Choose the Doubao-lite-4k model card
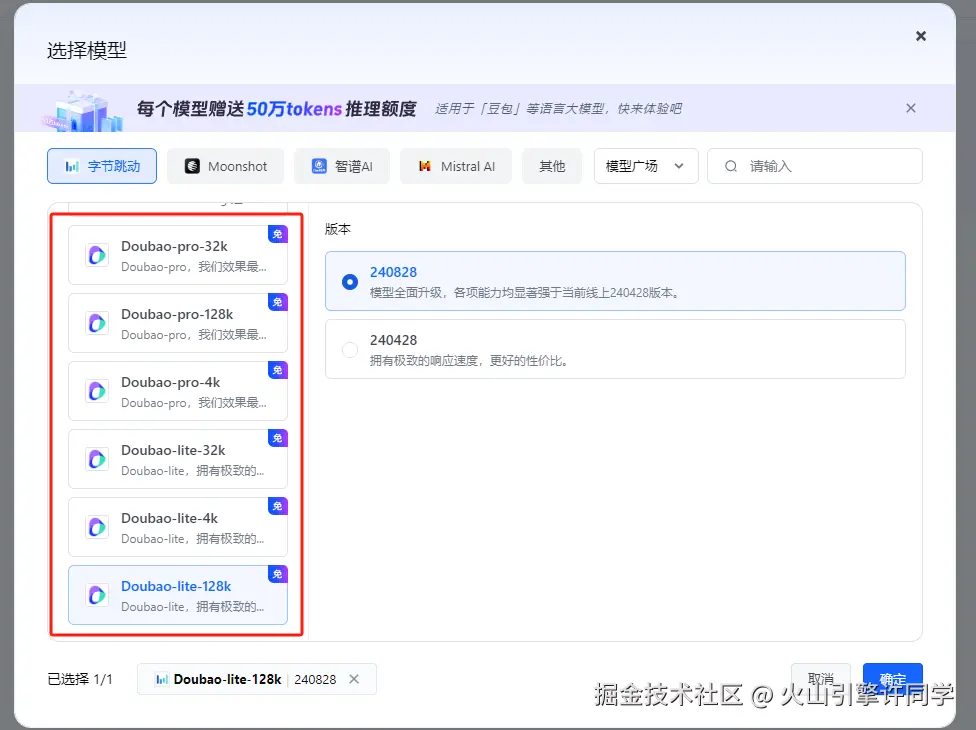The image size is (976, 730). [x=178, y=526]
